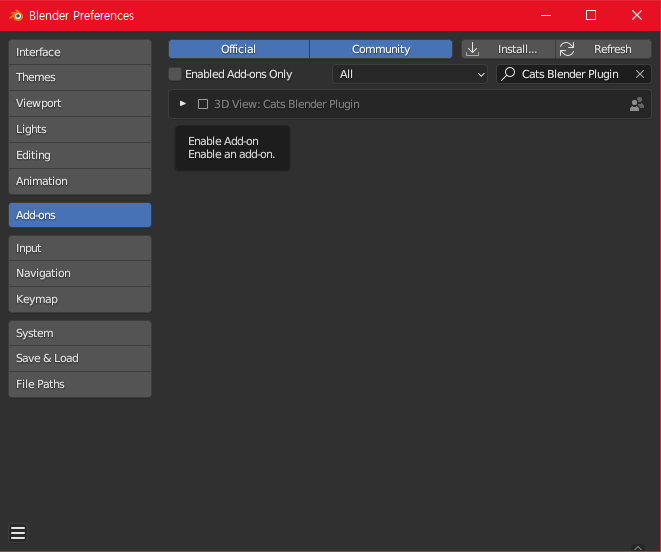Switch to System preferences
This screenshot has height=552, width=661.
click(x=80, y=333)
